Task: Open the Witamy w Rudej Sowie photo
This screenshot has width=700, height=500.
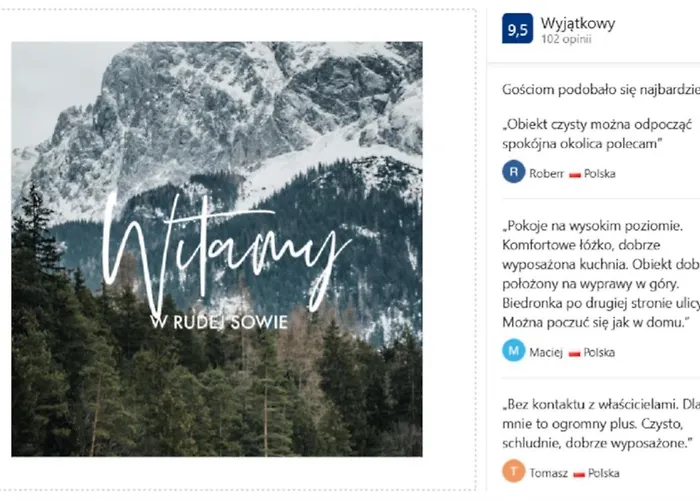Action: coord(217,249)
